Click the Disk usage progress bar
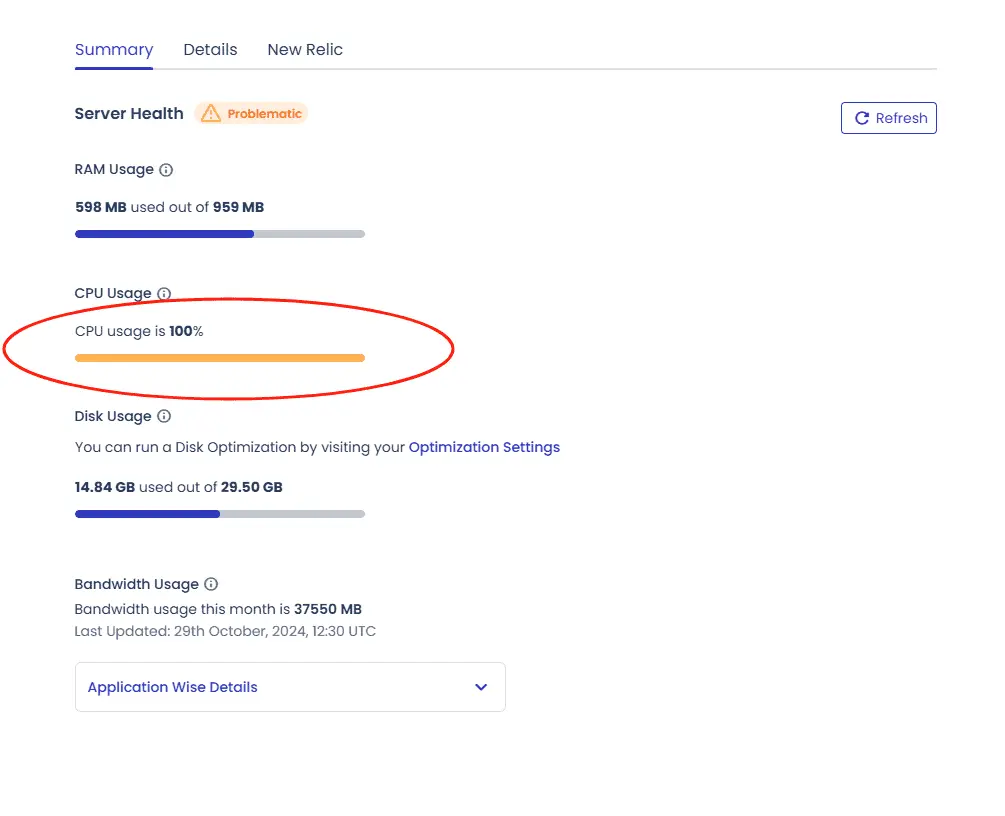 click(x=220, y=514)
